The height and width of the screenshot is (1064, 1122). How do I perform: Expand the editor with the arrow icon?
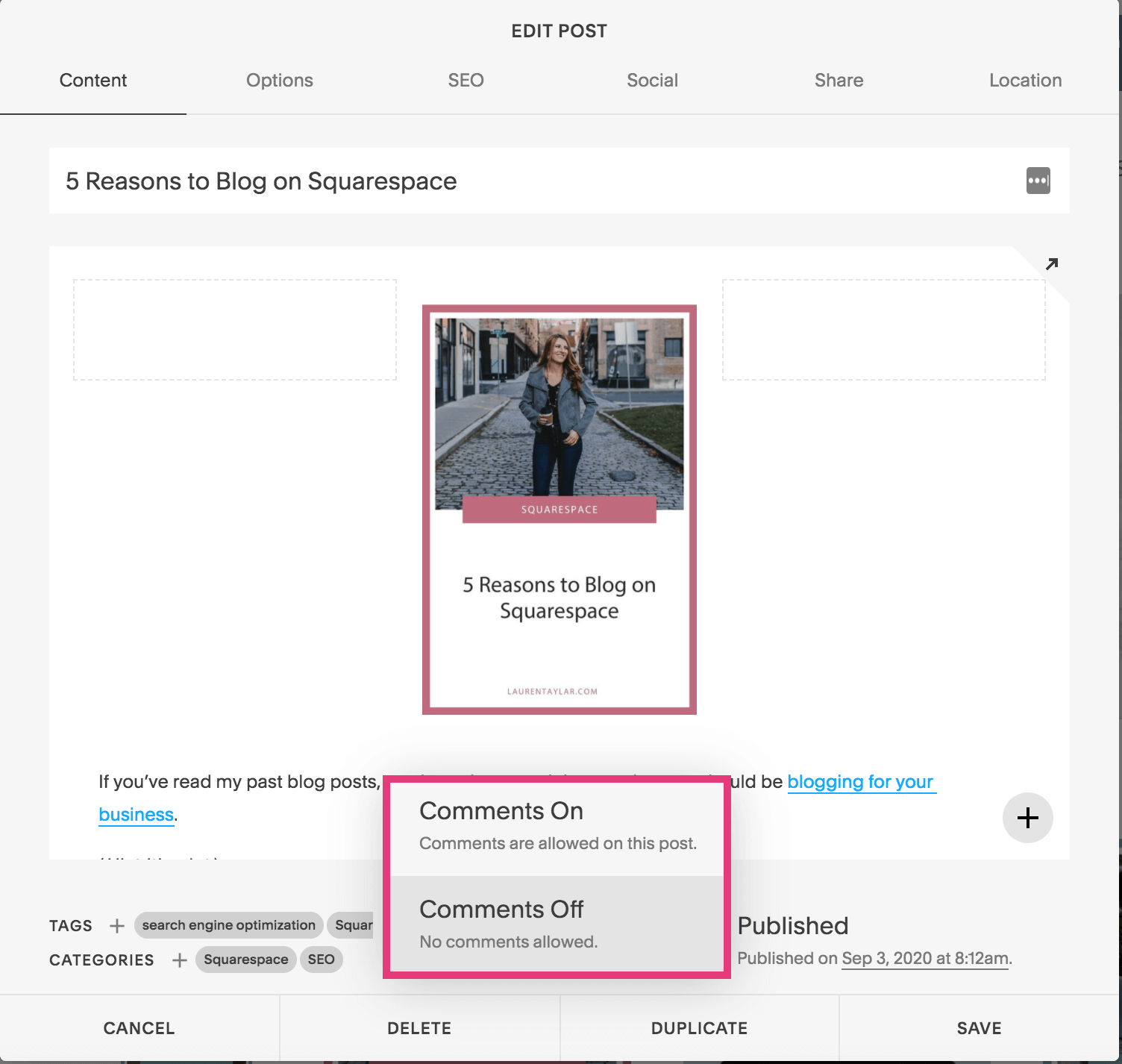tap(1052, 263)
